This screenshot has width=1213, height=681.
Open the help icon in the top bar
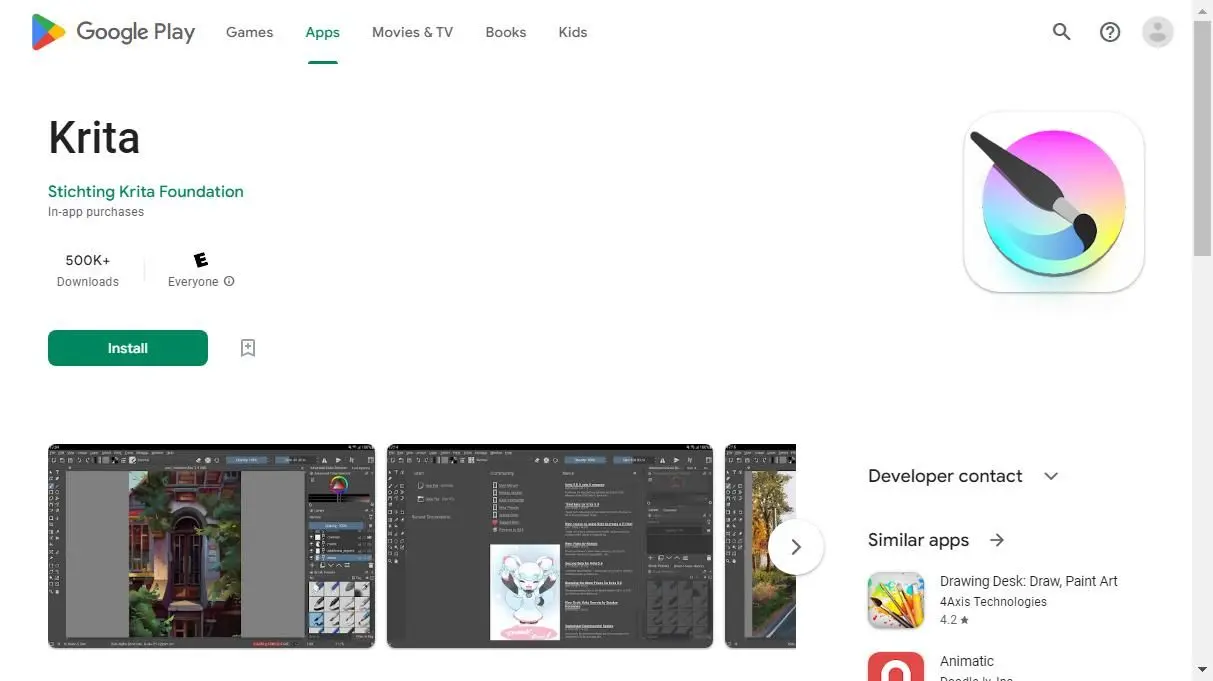[1109, 31]
